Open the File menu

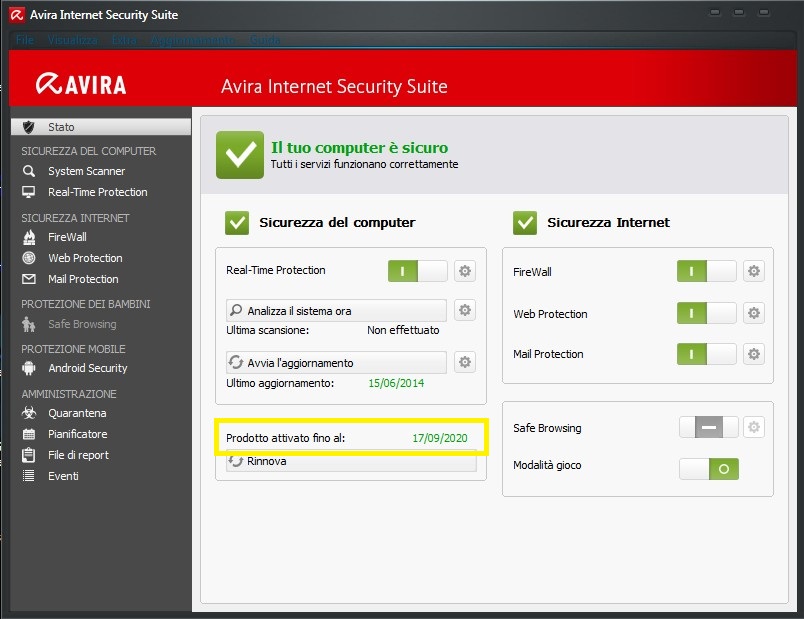pos(25,40)
